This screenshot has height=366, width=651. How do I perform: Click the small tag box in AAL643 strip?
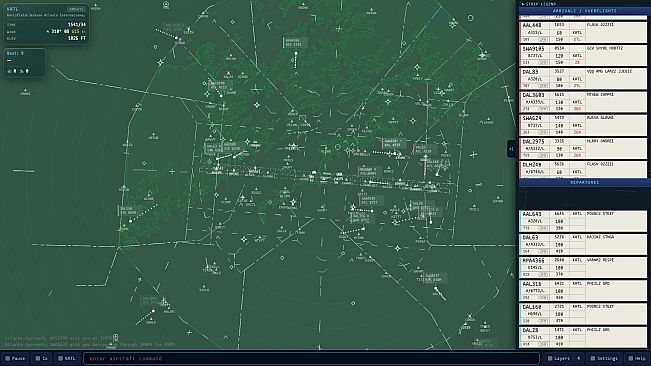(x=543, y=228)
